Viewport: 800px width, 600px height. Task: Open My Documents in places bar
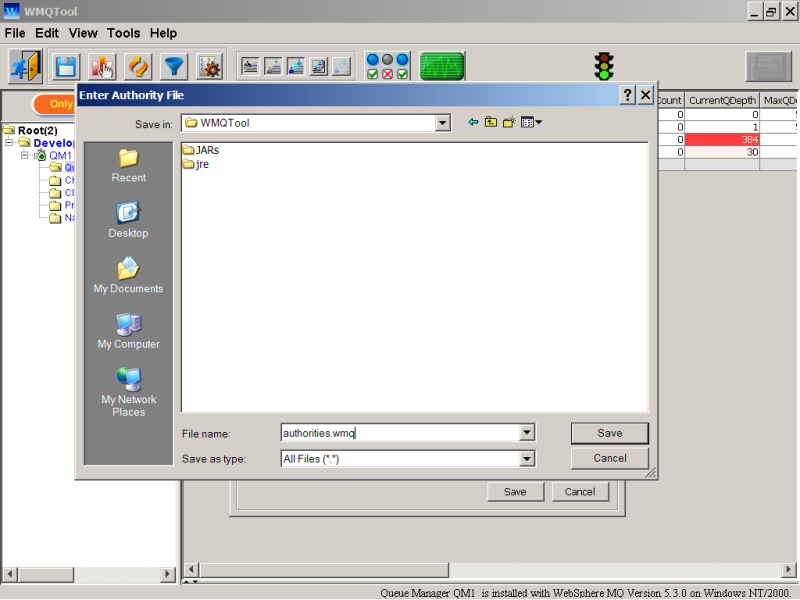[x=129, y=276]
